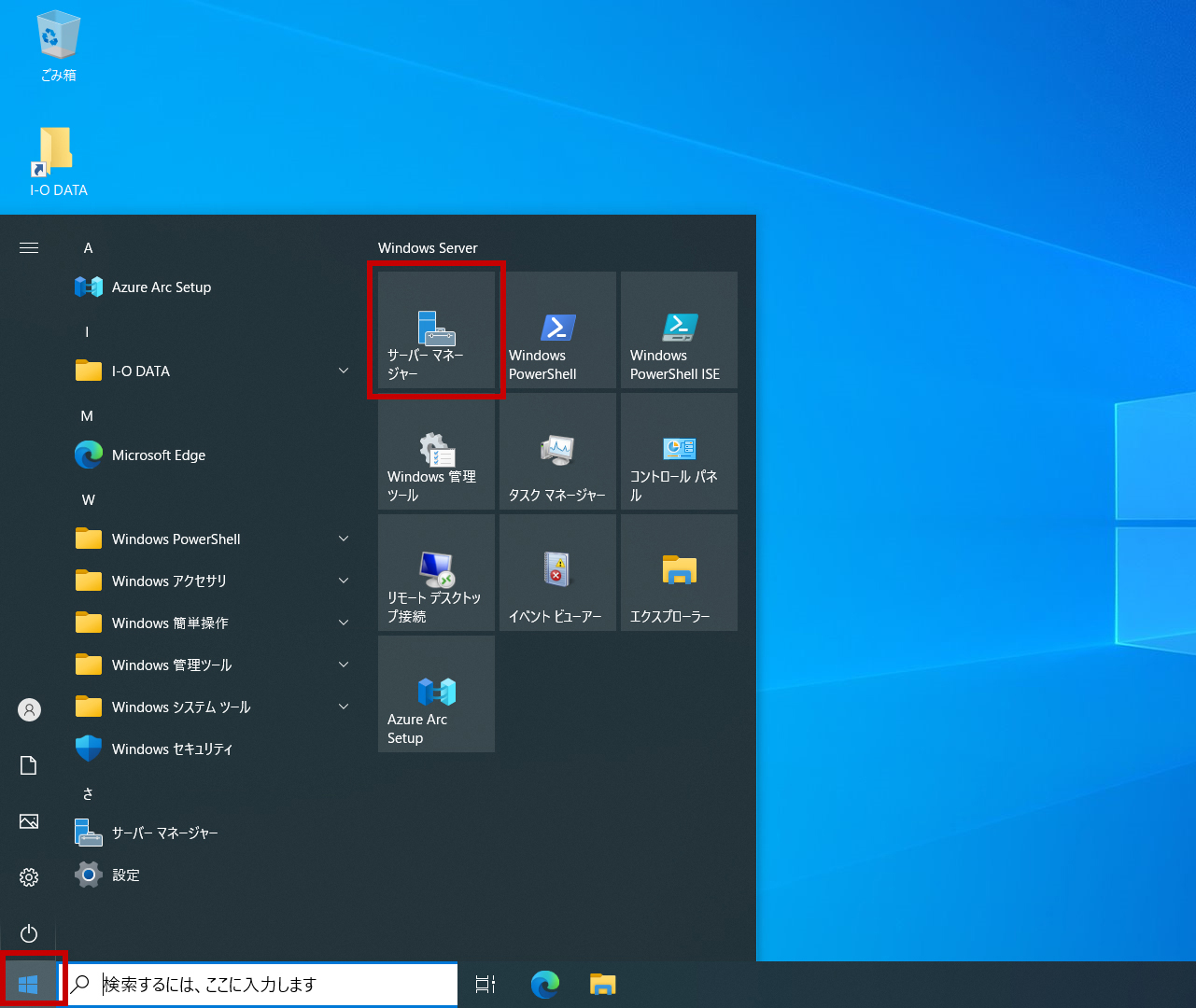Viewport: 1196px width, 1008px height.
Task: Open the タスク マネージャー tile
Action: (557, 451)
